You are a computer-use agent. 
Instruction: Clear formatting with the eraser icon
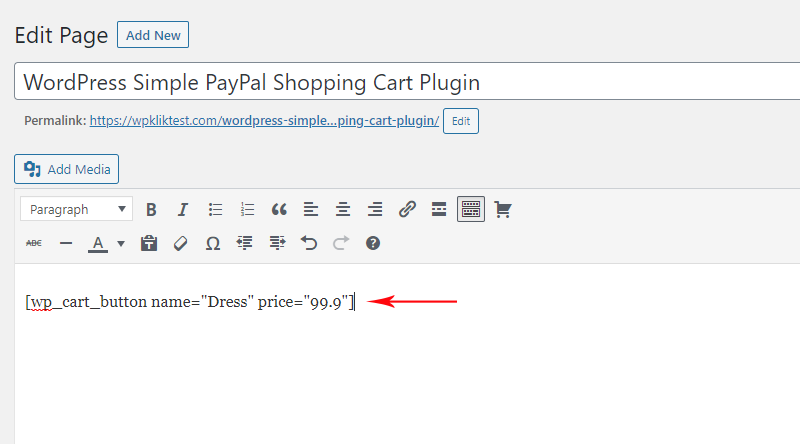point(181,243)
